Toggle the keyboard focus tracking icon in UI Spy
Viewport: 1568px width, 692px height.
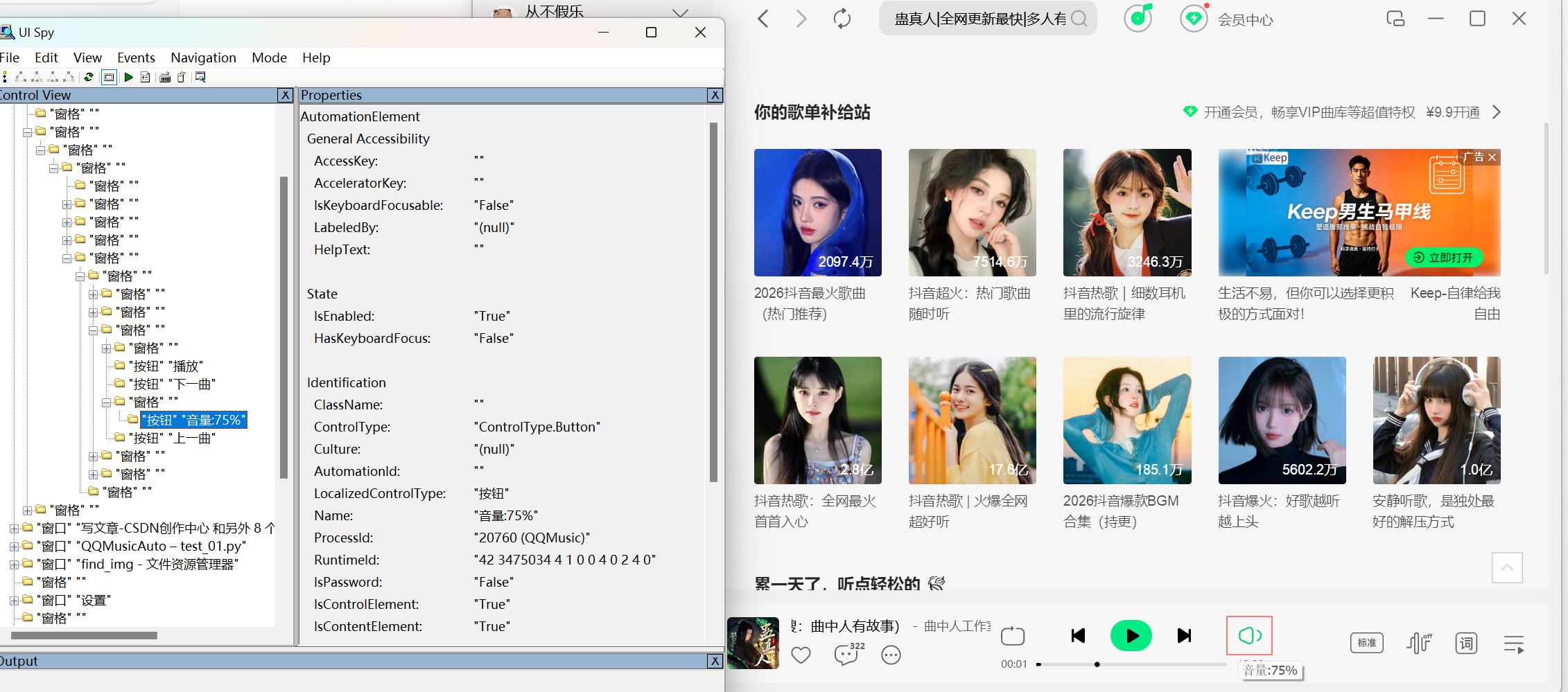pos(165,77)
